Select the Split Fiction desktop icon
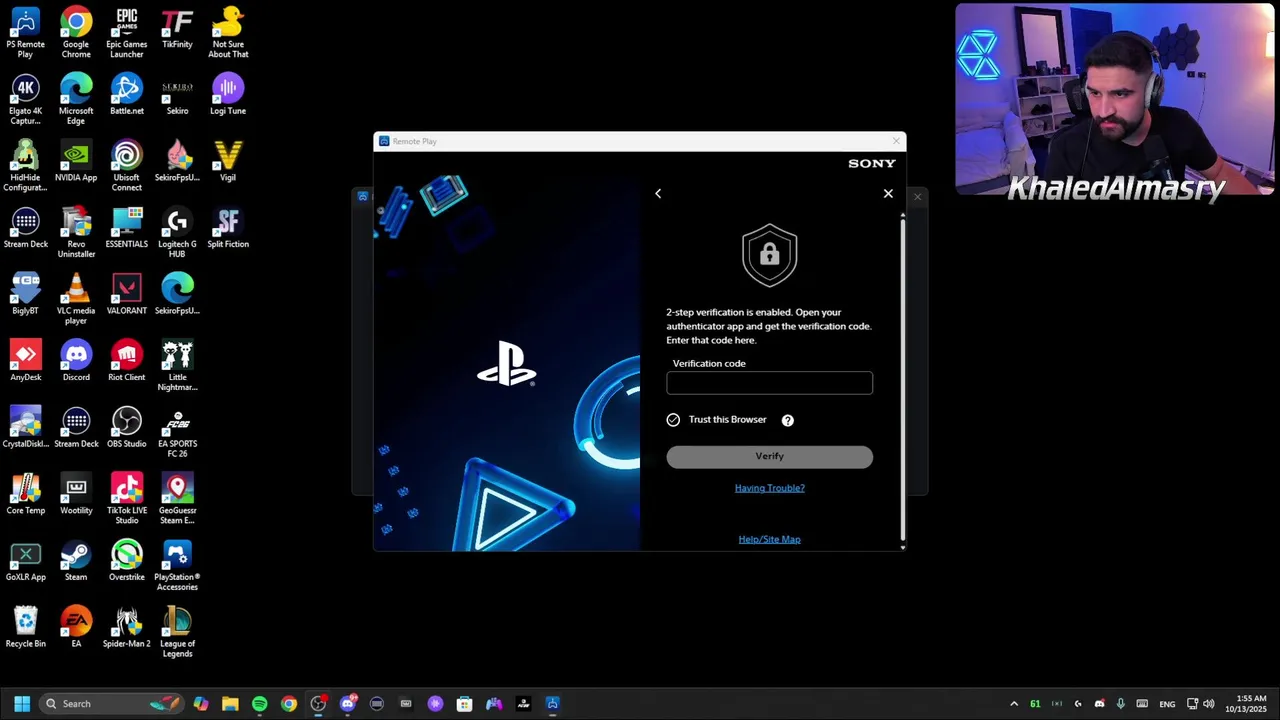Image resolution: width=1280 pixels, height=720 pixels. click(228, 227)
